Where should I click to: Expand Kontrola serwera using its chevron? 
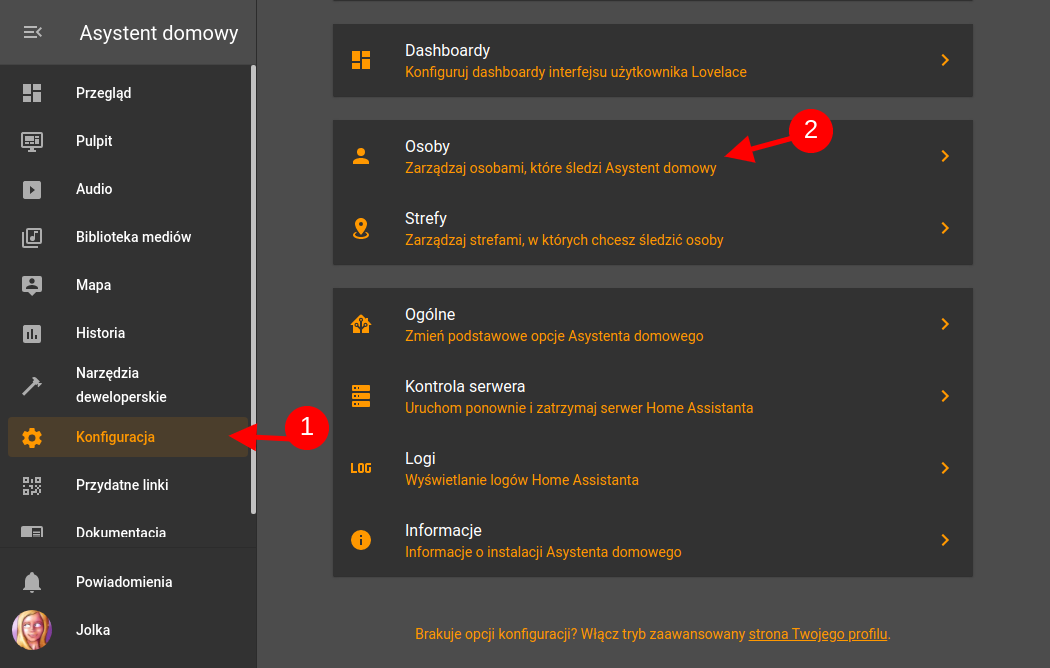pyautogui.click(x=944, y=396)
